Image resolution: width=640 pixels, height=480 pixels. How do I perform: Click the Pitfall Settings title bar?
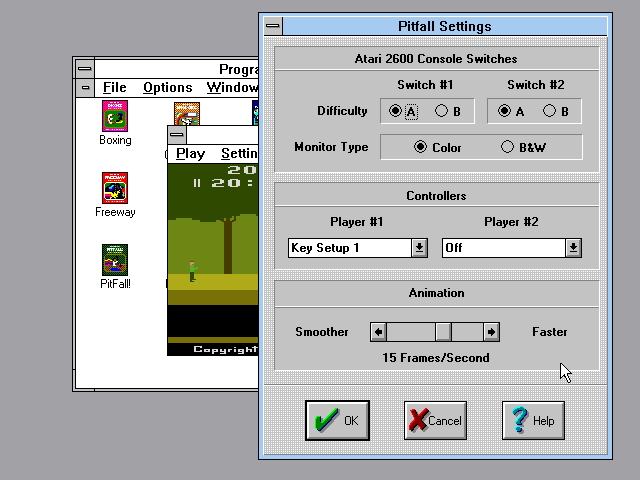coord(445,26)
